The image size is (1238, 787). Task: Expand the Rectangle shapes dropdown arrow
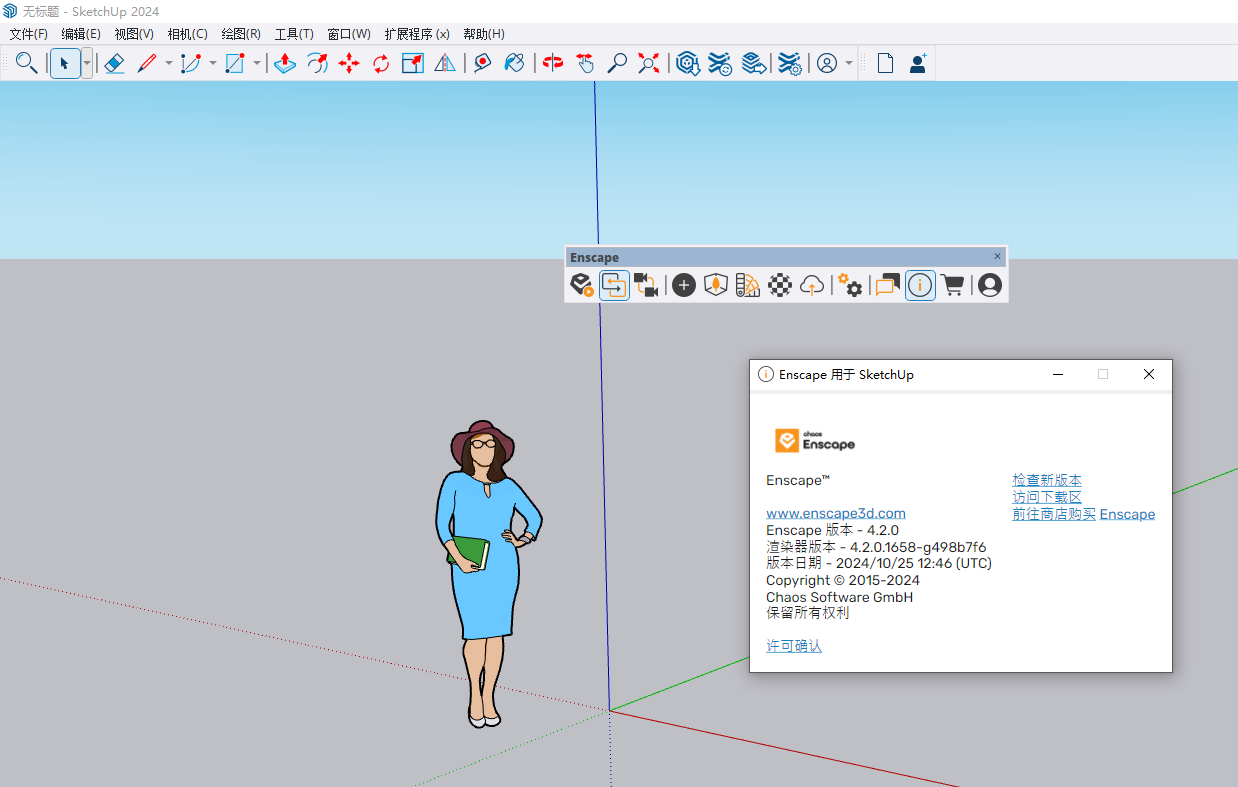pos(257,64)
